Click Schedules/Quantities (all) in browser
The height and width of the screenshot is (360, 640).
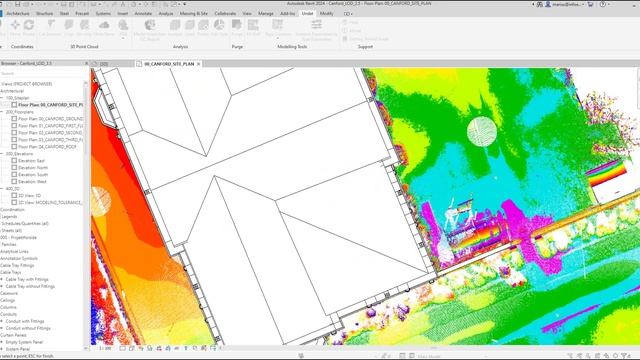coord(24,224)
